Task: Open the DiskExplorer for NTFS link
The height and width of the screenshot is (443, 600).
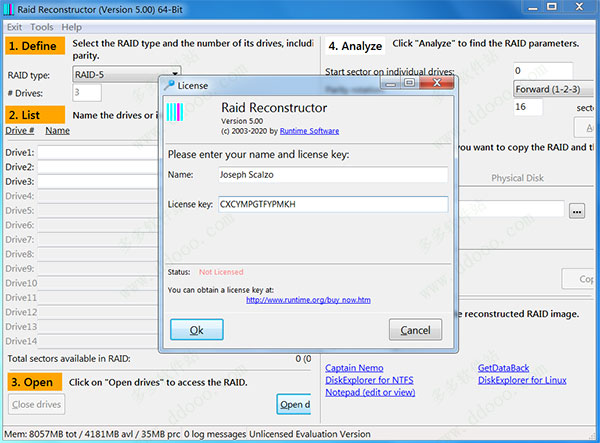Action: click(369, 380)
